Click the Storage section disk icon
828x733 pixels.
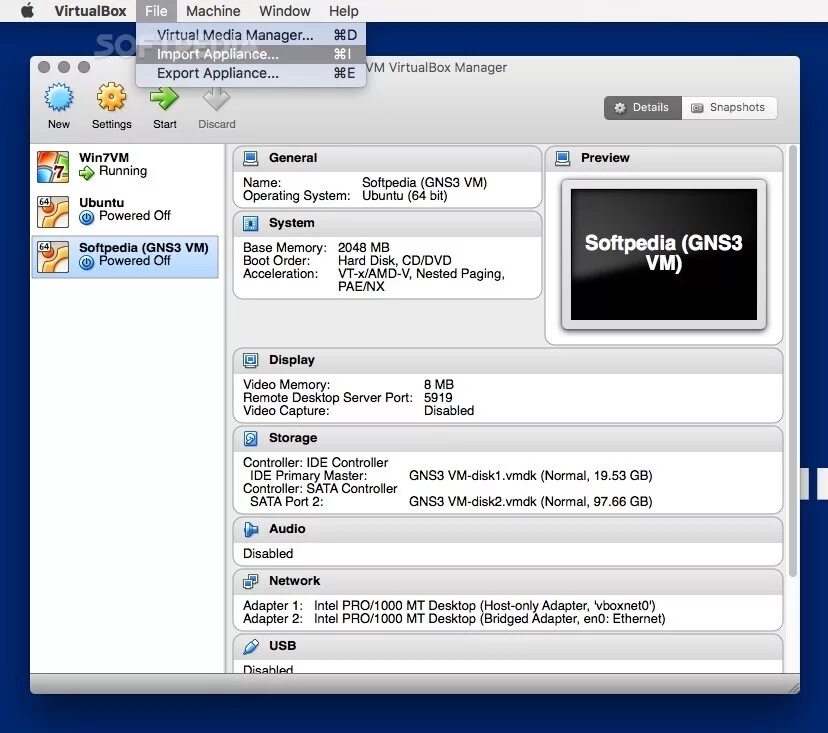point(250,438)
